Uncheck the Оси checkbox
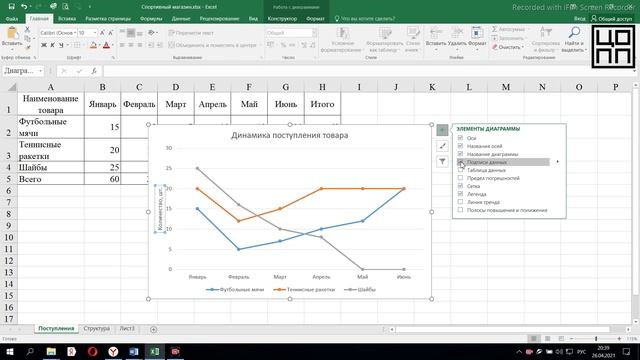This screenshot has width=640, height=360. (x=460, y=138)
